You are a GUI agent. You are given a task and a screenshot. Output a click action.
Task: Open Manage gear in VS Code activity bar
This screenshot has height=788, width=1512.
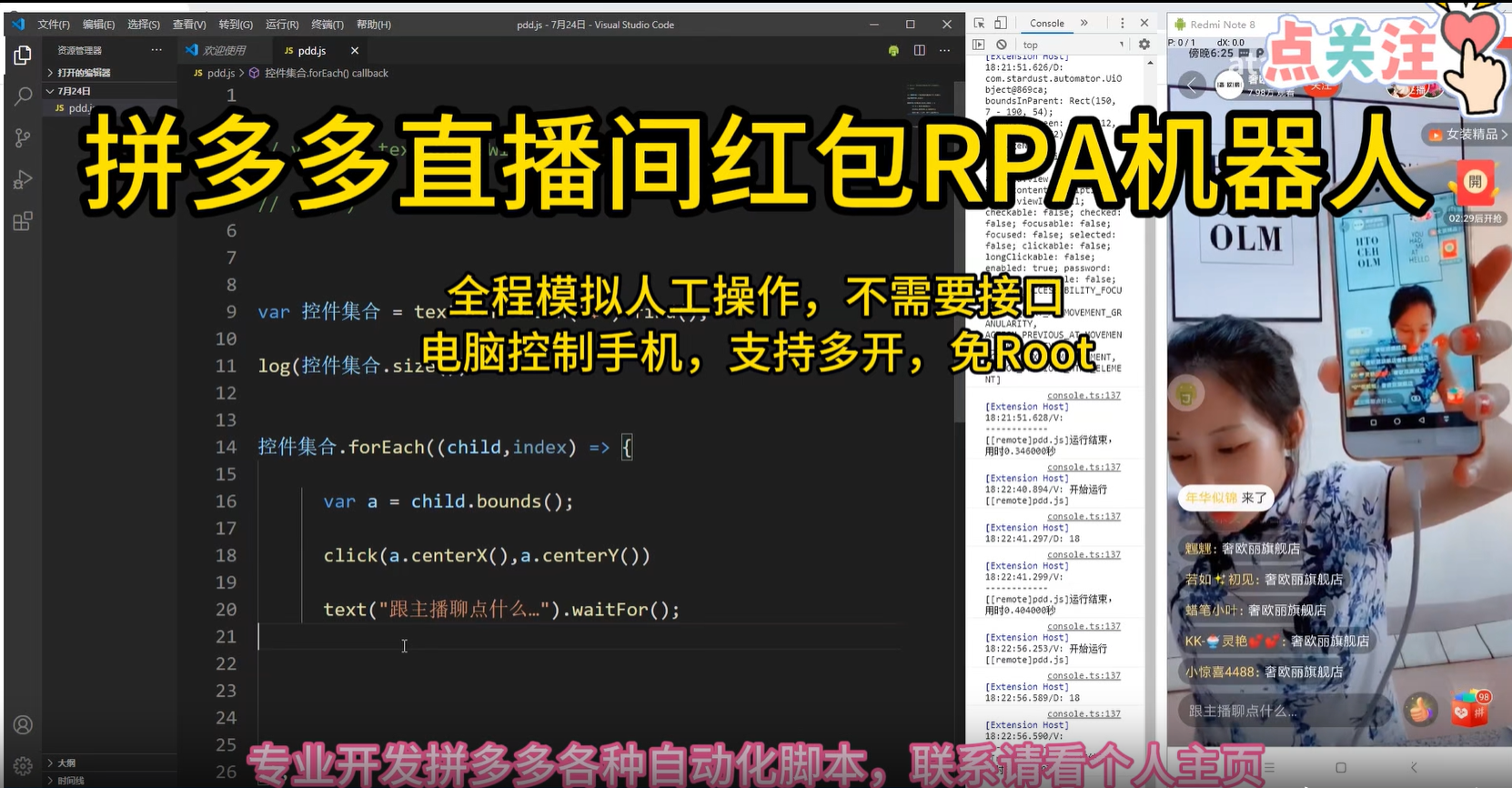click(23, 765)
